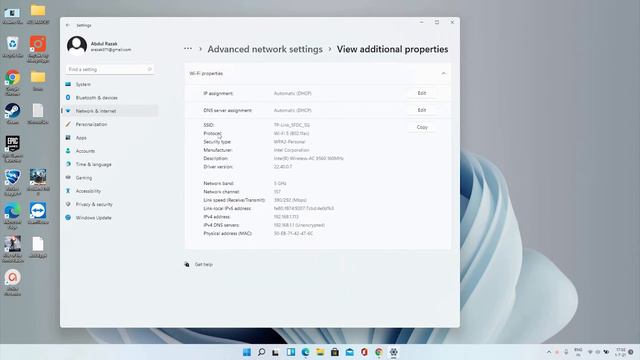Open the Recycle Bin desktop icon
The image size is (640, 360).
click(13, 47)
